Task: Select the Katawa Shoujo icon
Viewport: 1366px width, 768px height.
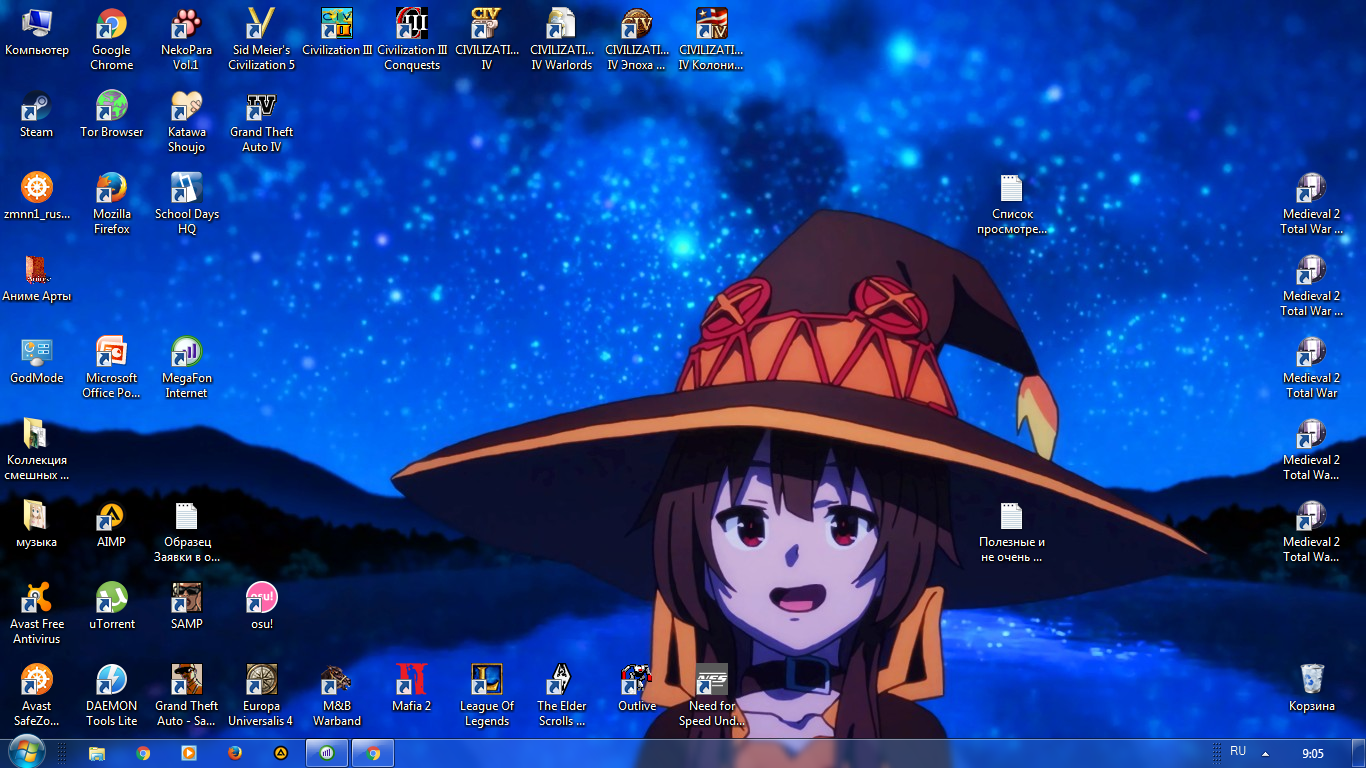Action: coord(186,122)
